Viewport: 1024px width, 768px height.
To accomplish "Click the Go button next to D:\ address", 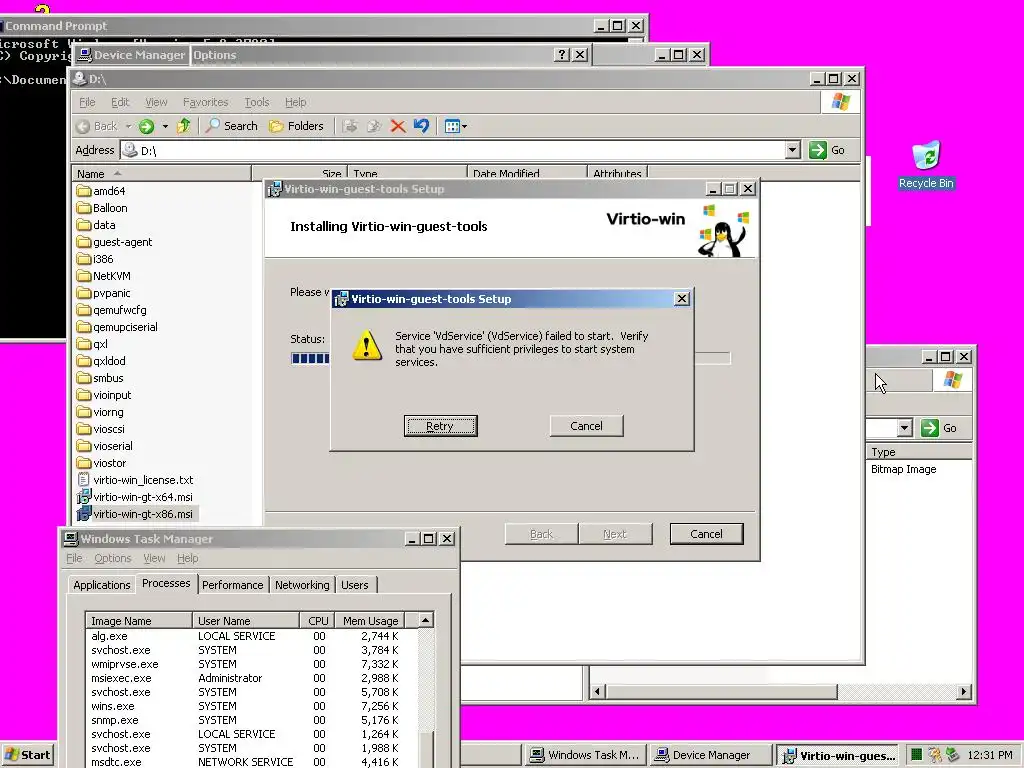I will pyautogui.click(x=827, y=150).
